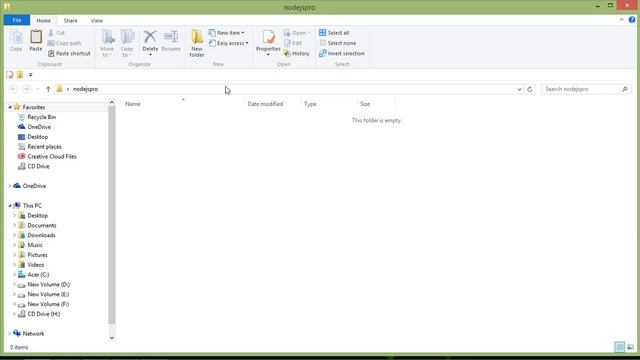Switch to the Share ribbon tab
The width and height of the screenshot is (640, 360).
(x=70, y=20)
